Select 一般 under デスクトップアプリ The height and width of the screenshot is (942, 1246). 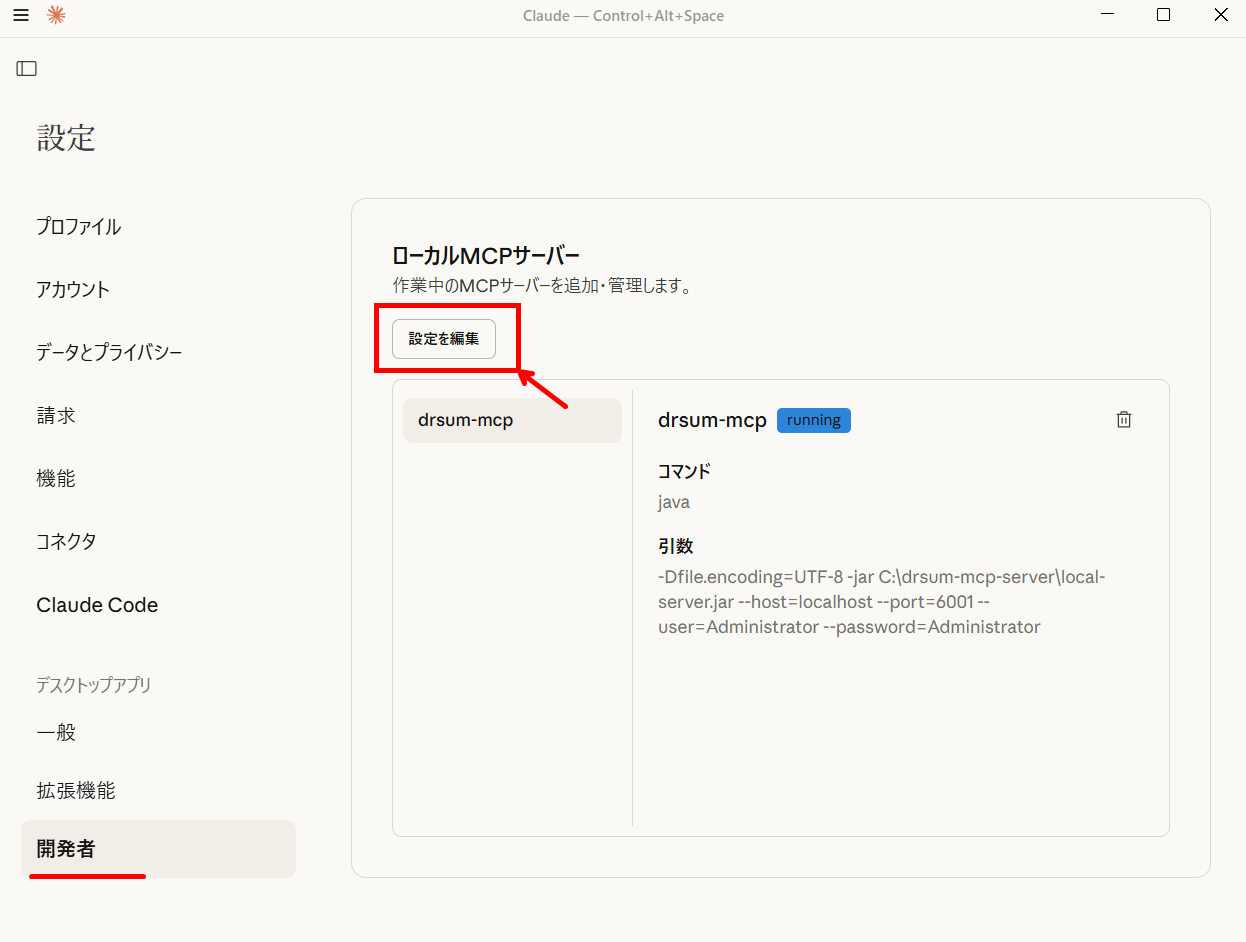pos(56,733)
